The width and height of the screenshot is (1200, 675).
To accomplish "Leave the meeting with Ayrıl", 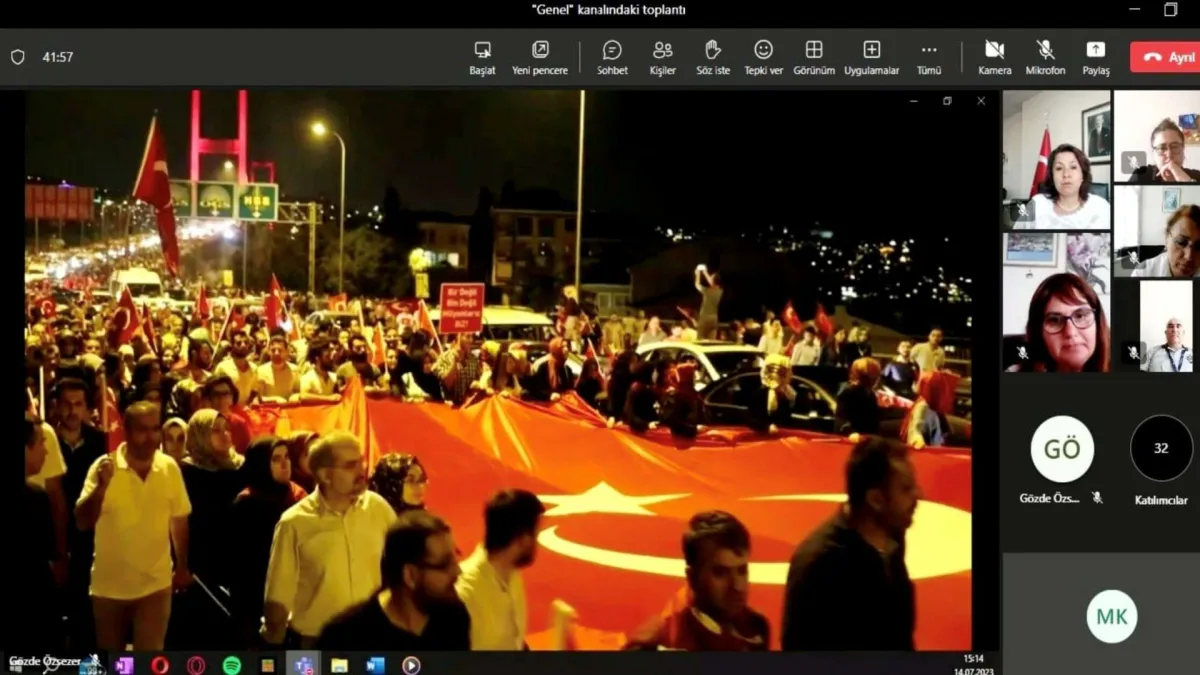I will point(1165,57).
